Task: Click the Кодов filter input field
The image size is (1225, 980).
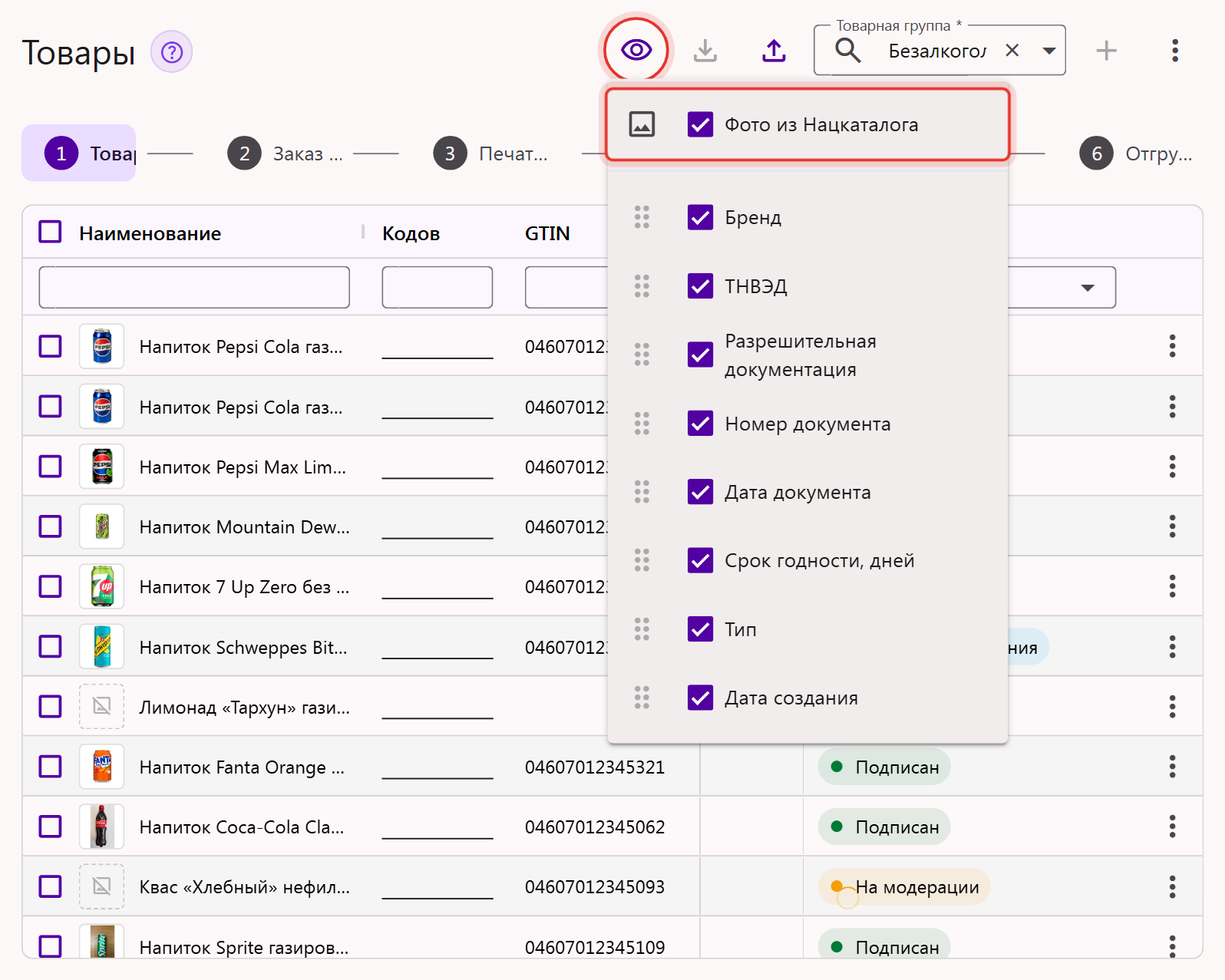Action: [438, 287]
